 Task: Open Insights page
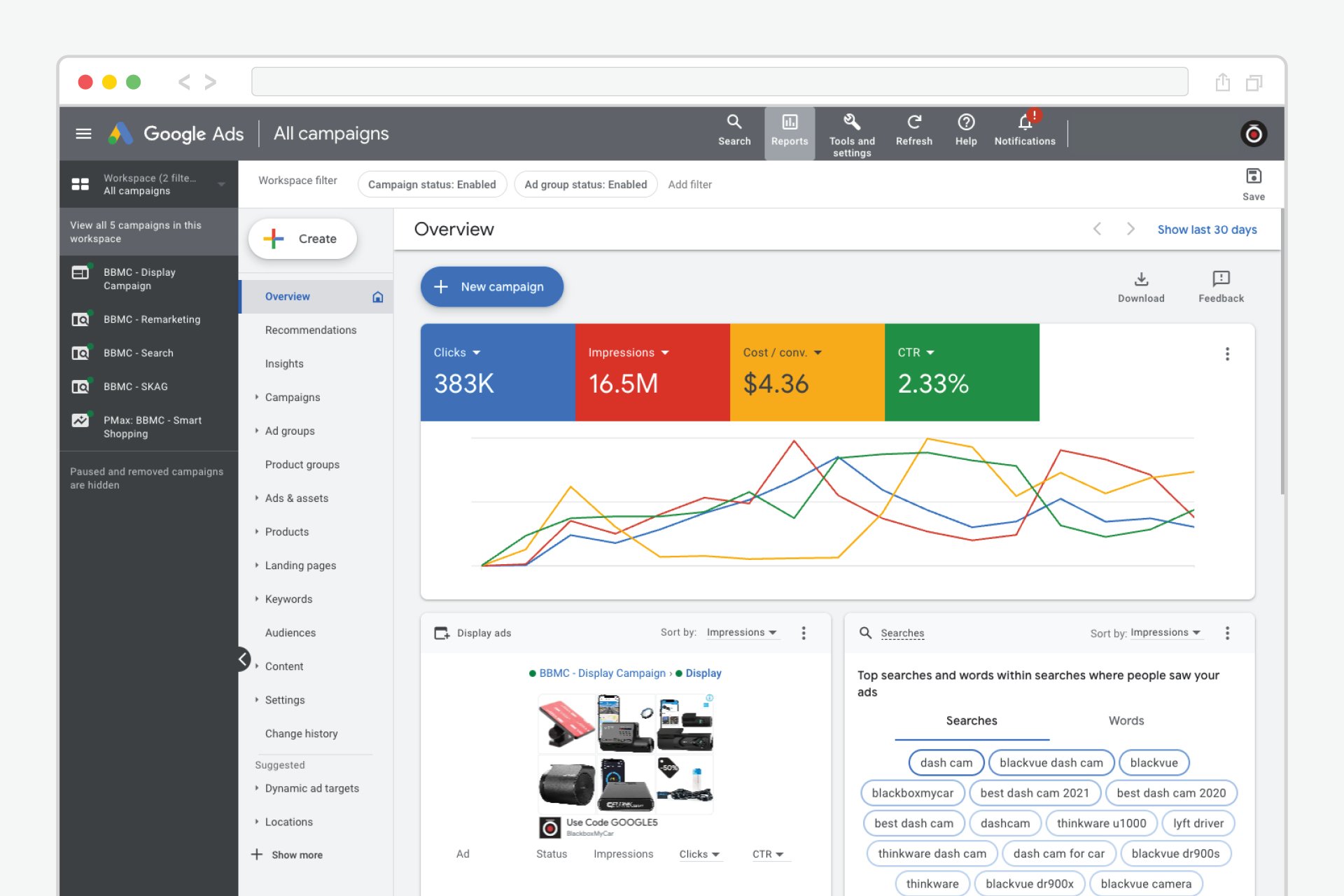[283, 363]
